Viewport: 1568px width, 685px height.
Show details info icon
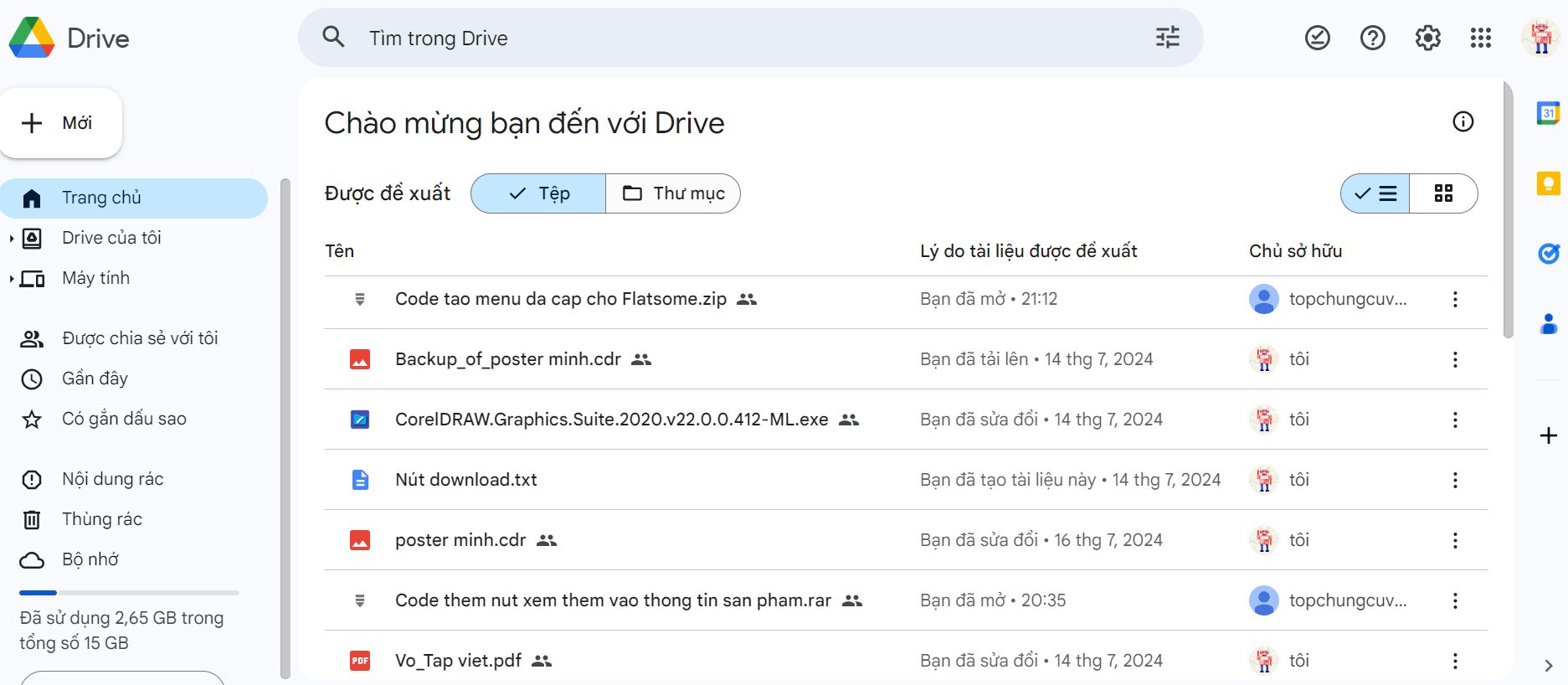(1463, 121)
